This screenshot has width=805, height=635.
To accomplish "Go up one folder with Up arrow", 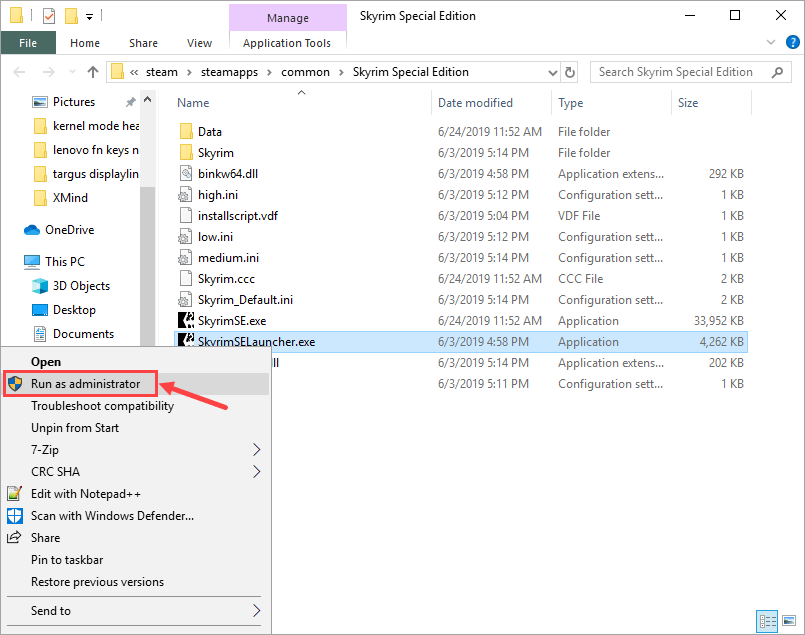I will click(x=93, y=72).
